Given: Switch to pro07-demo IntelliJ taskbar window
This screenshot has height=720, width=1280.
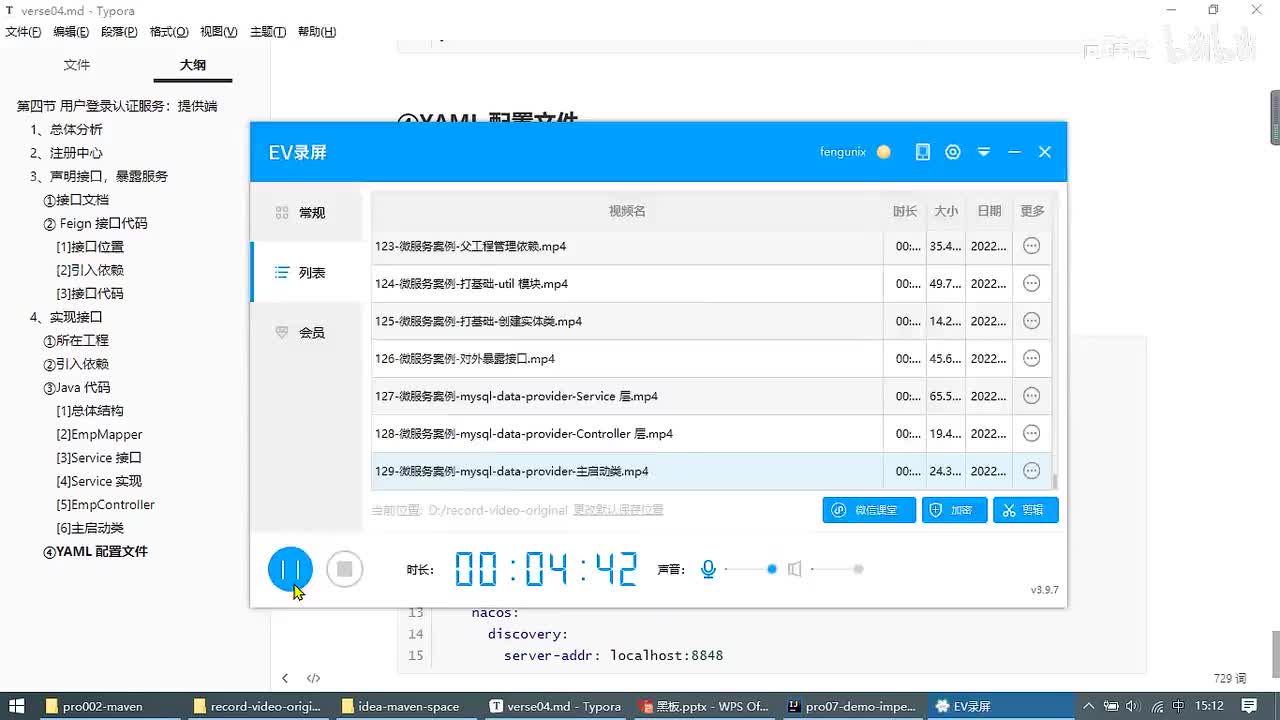Looking at the screenshot, I should tap(852, 706).
